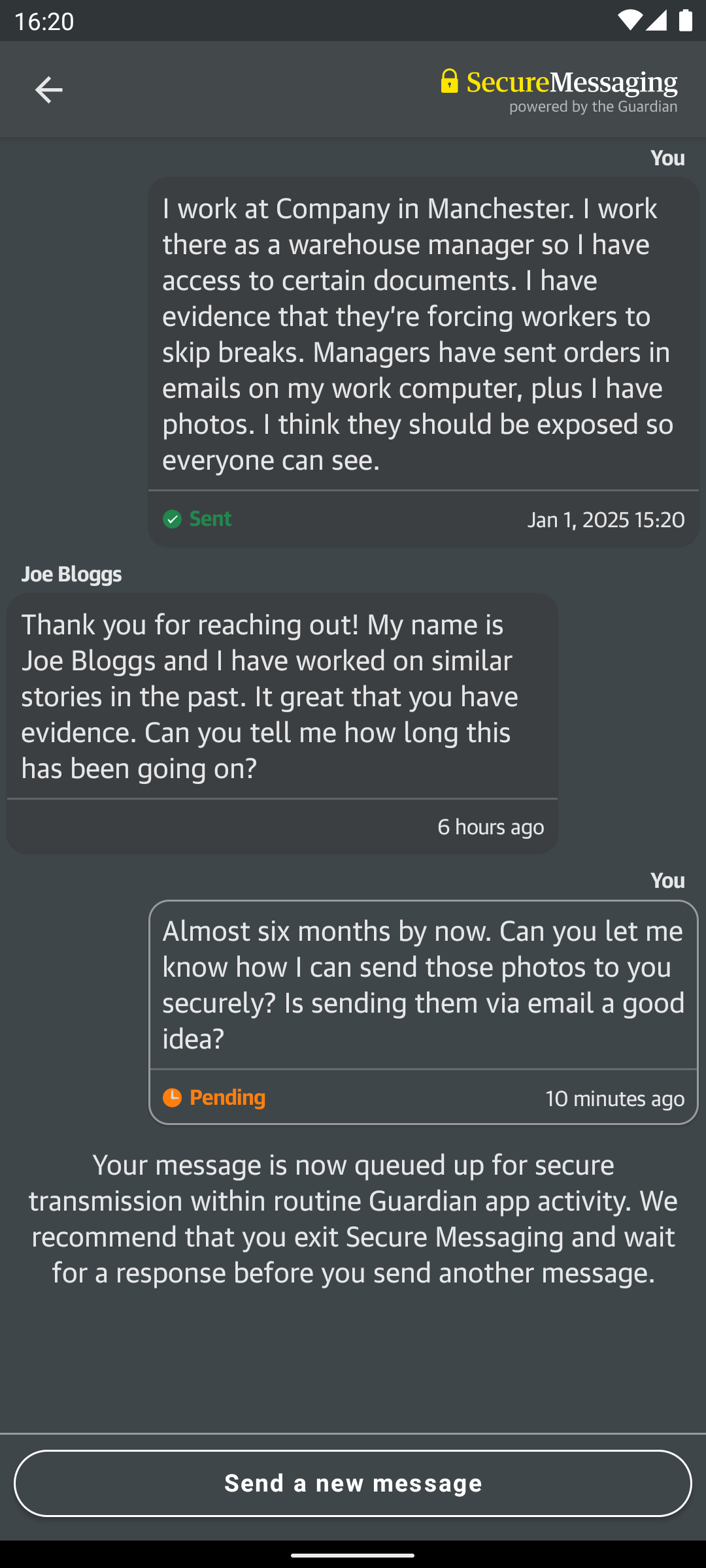Image resolution: width=706 pixels, height=1568 pixels.
Task: Tap the orange Pending clock icon
Action: 172,1098
